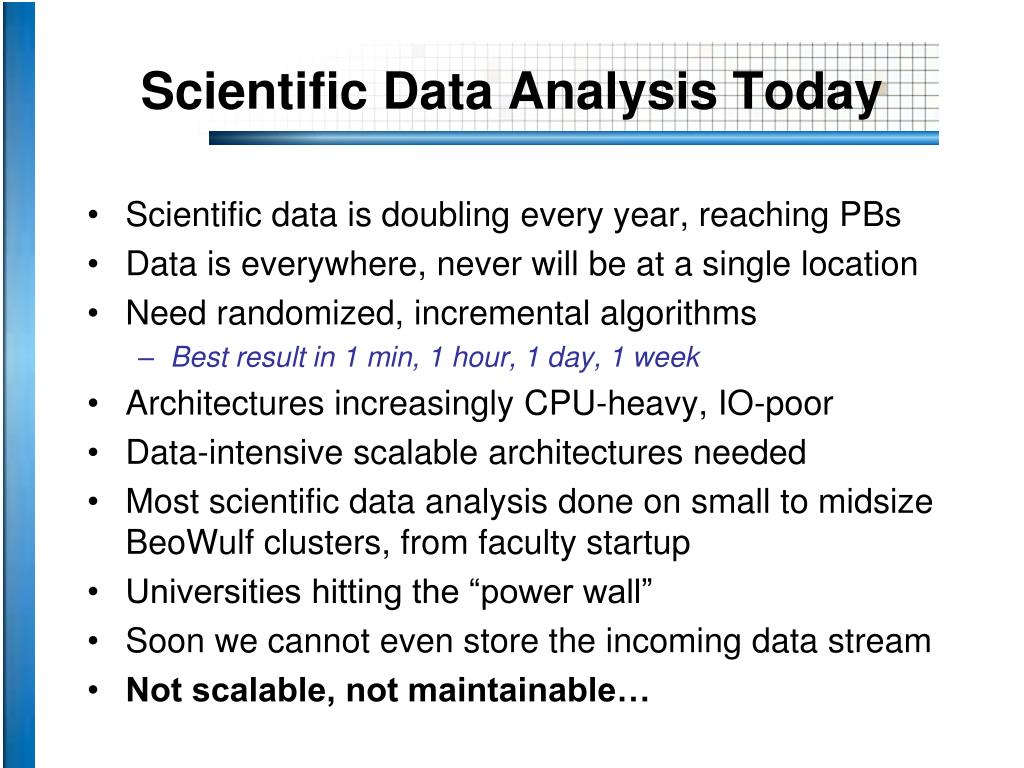Select 'Need randomized, incremental algorithms' text
The width and height of the screenshot is (1024, 768).
tap(441, 314)
